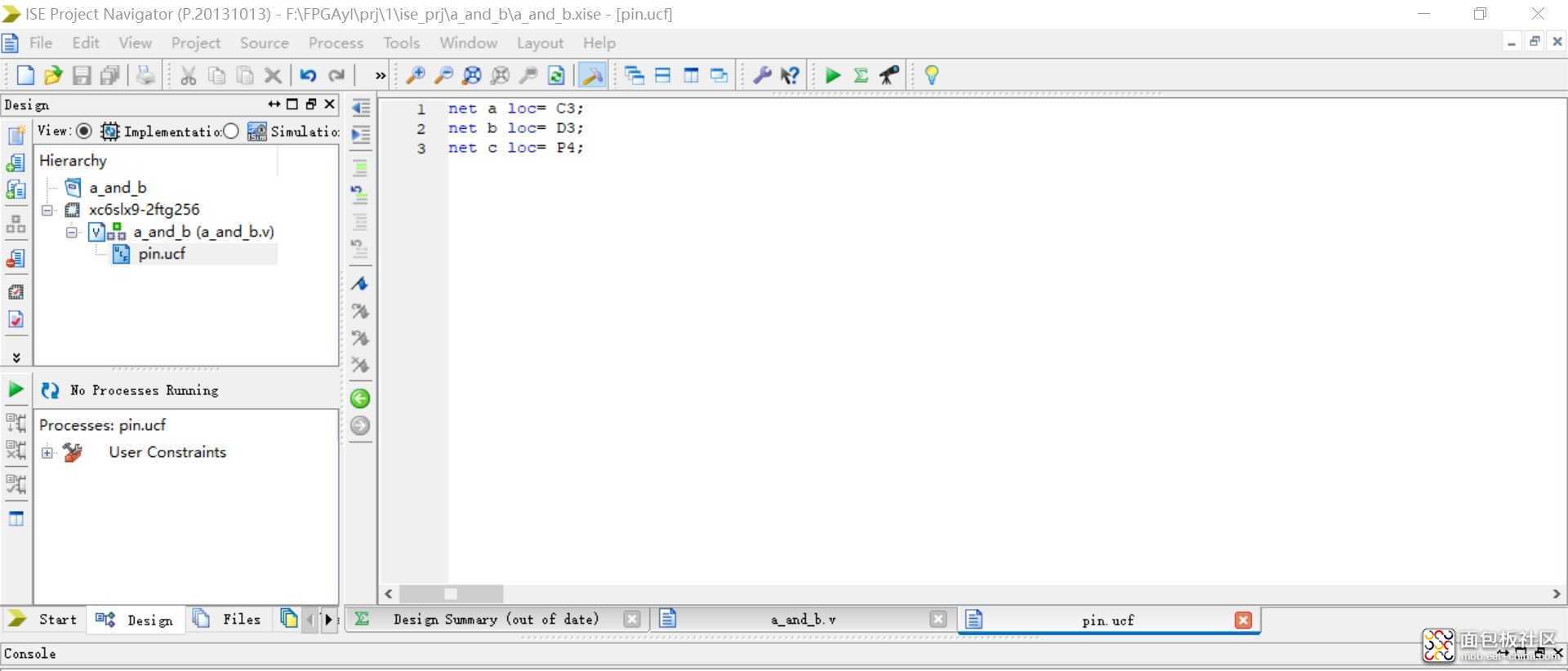The height and width of the screenshot is (671, 1568).
Task: Run Implement Top Module green arrow
Action: pos(833,75)
